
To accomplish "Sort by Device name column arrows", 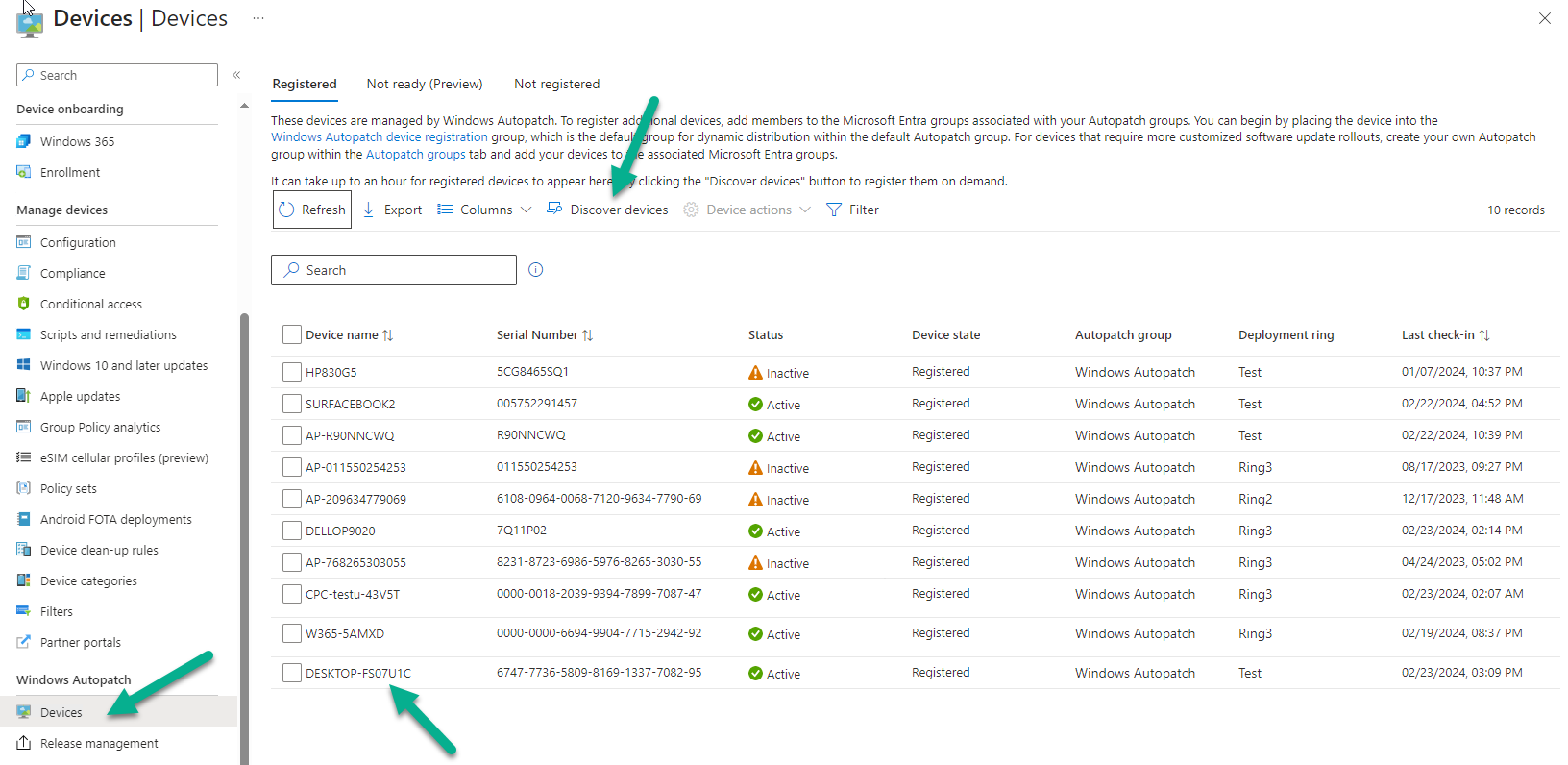I will point(388,335).
